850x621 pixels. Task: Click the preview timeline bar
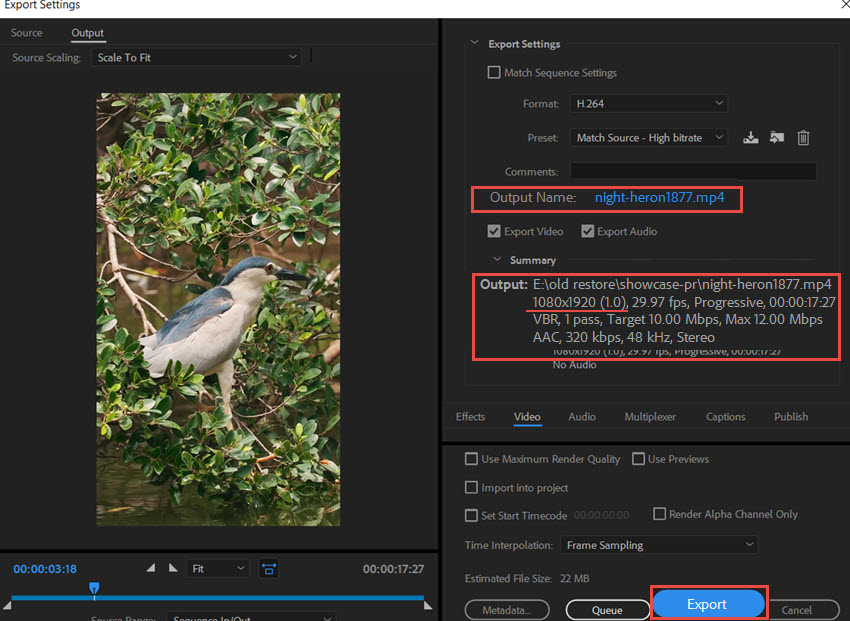coord(217,598)
